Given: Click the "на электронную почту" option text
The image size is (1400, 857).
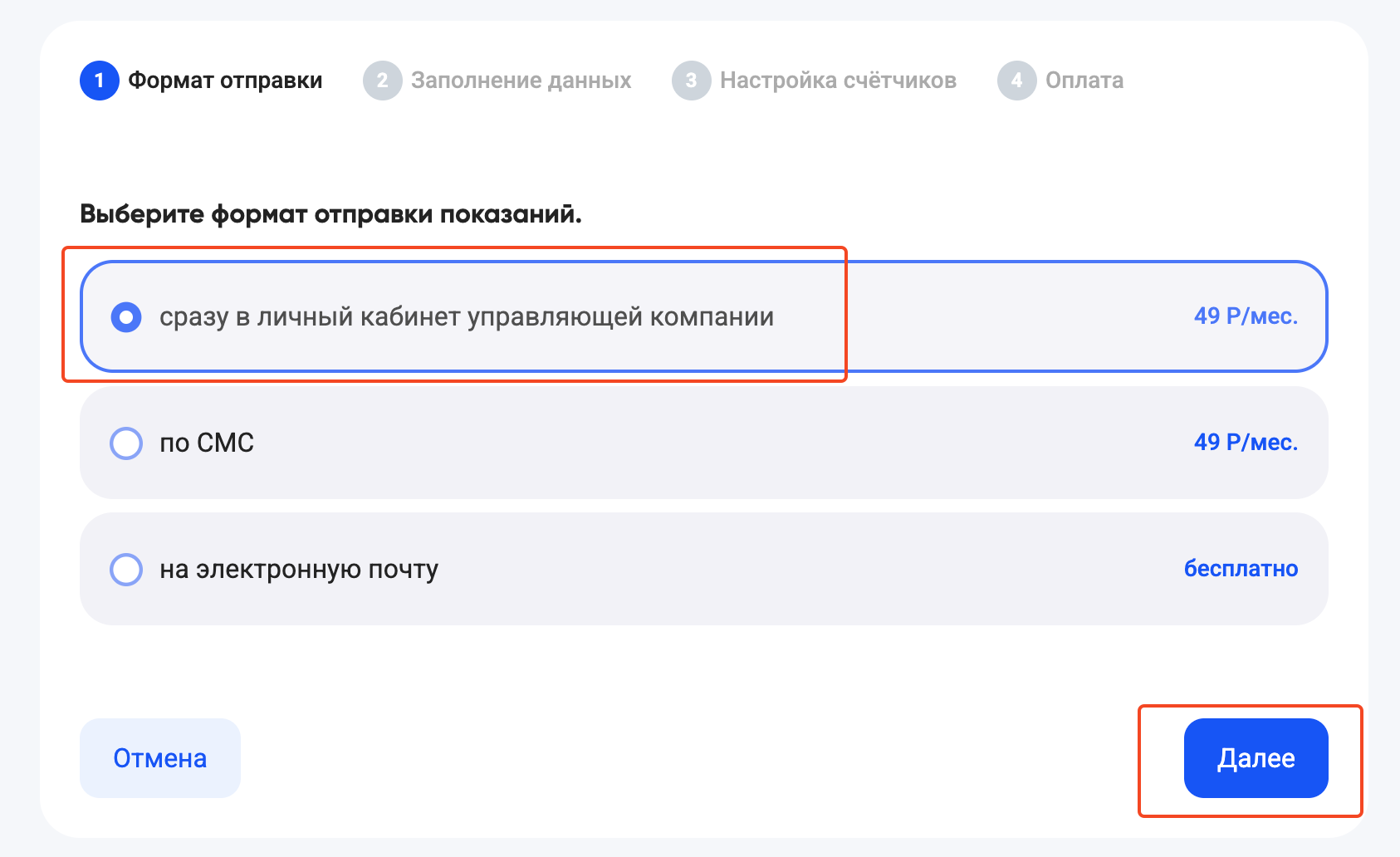Looking at the screenshot, I should coord(299,570).
